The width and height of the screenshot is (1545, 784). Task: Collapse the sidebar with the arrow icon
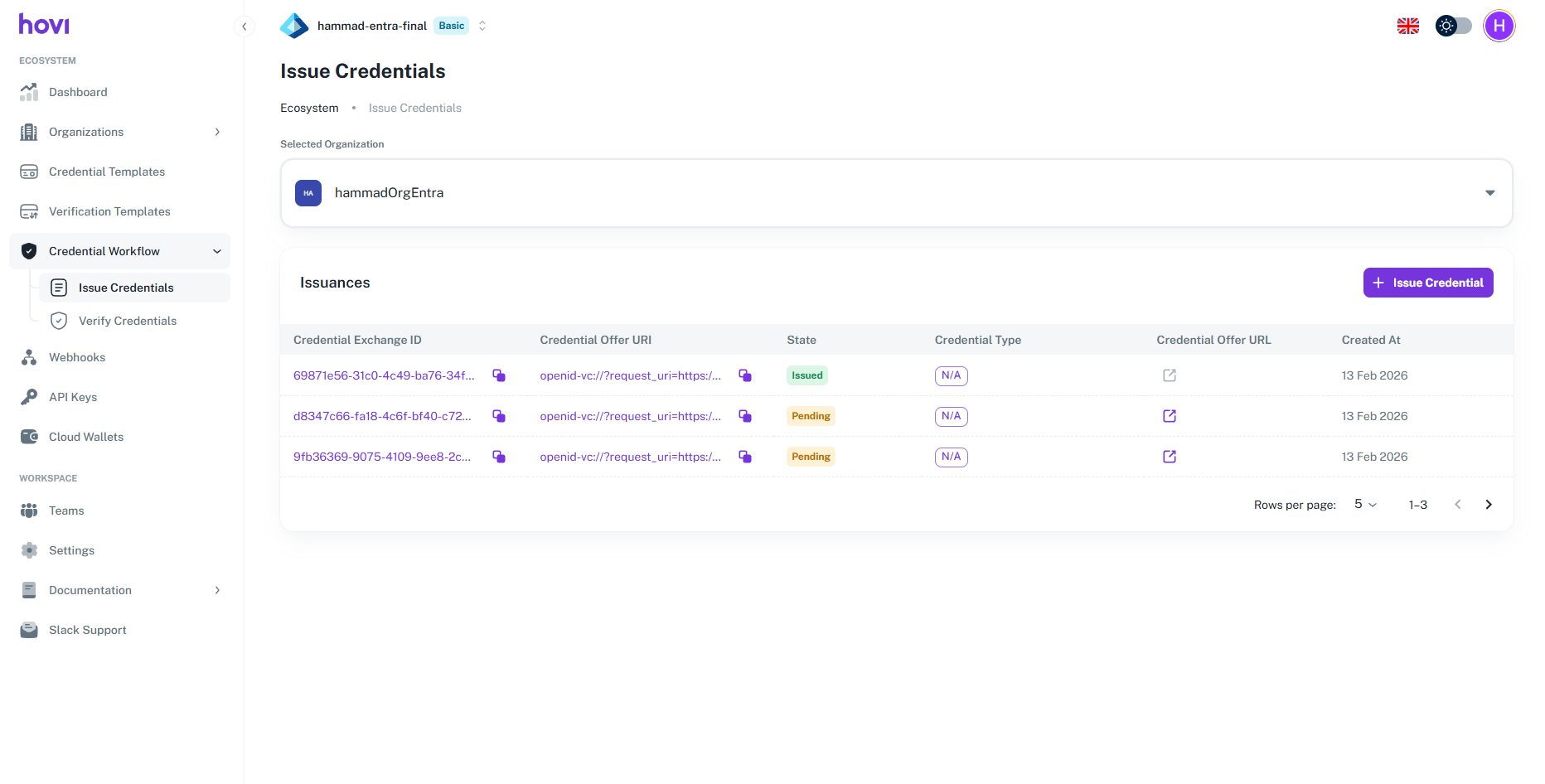pos(244,27)
